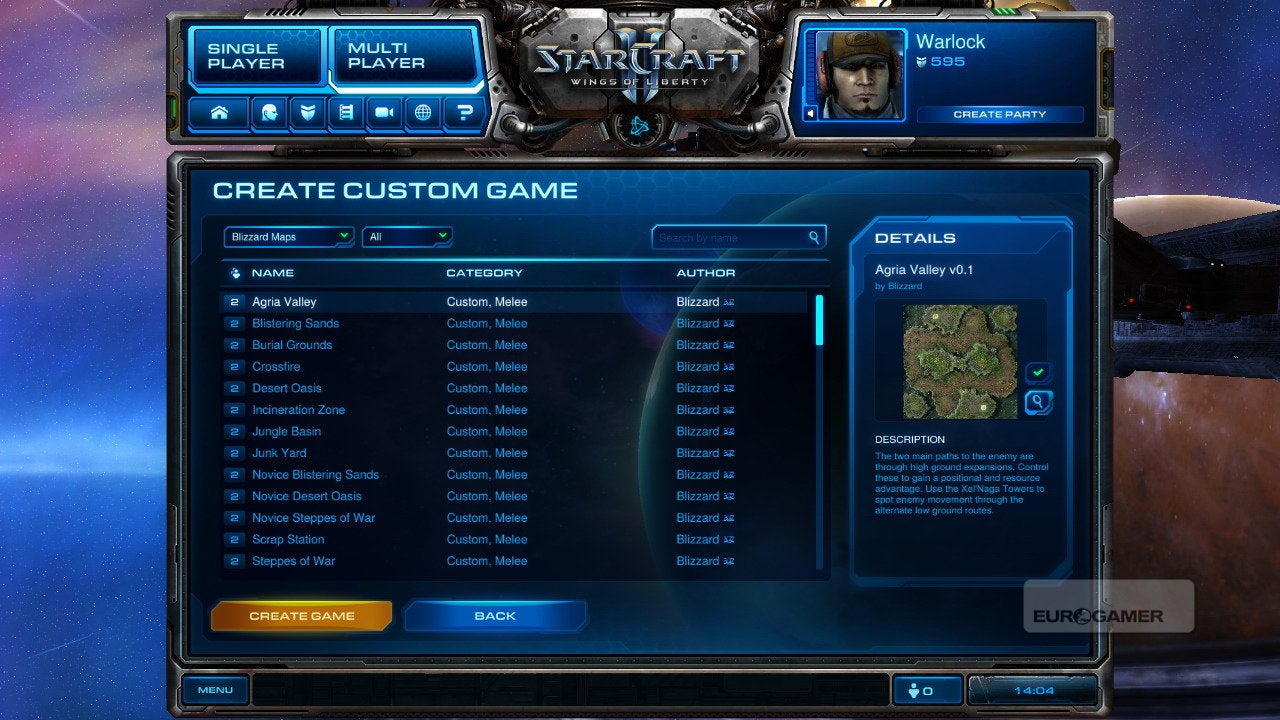Click the map list scrollbar thumb
Screen dimensions: 1280x720
click(820, 320)
